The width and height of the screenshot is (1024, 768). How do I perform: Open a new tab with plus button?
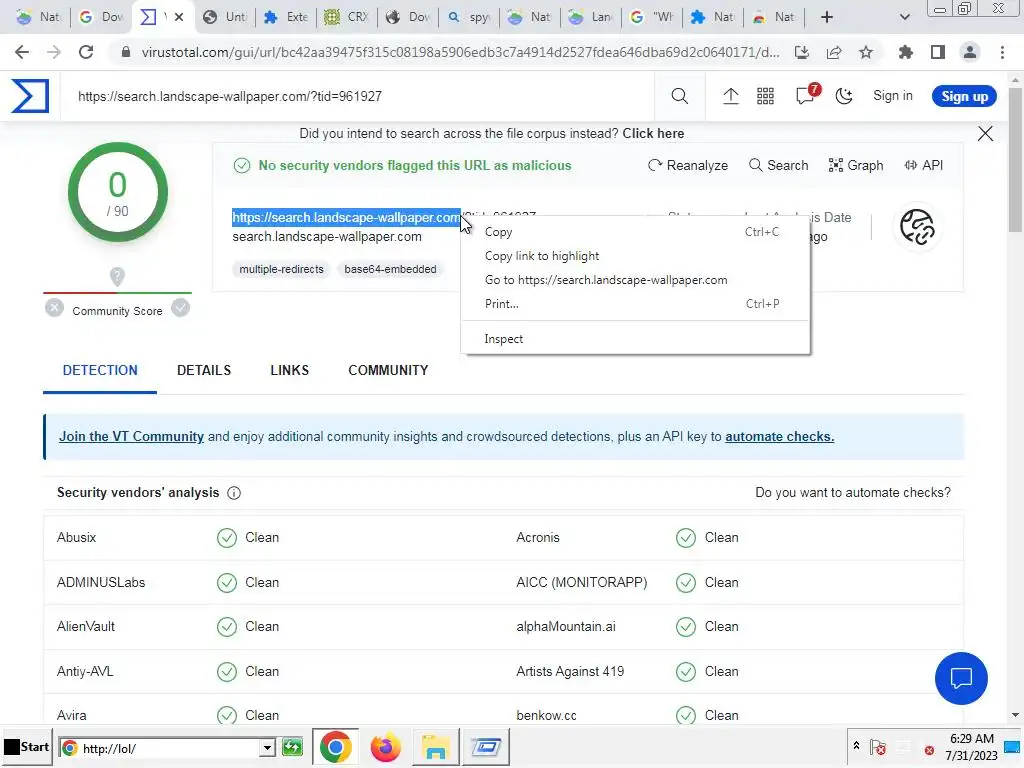(x=827, y=17)
